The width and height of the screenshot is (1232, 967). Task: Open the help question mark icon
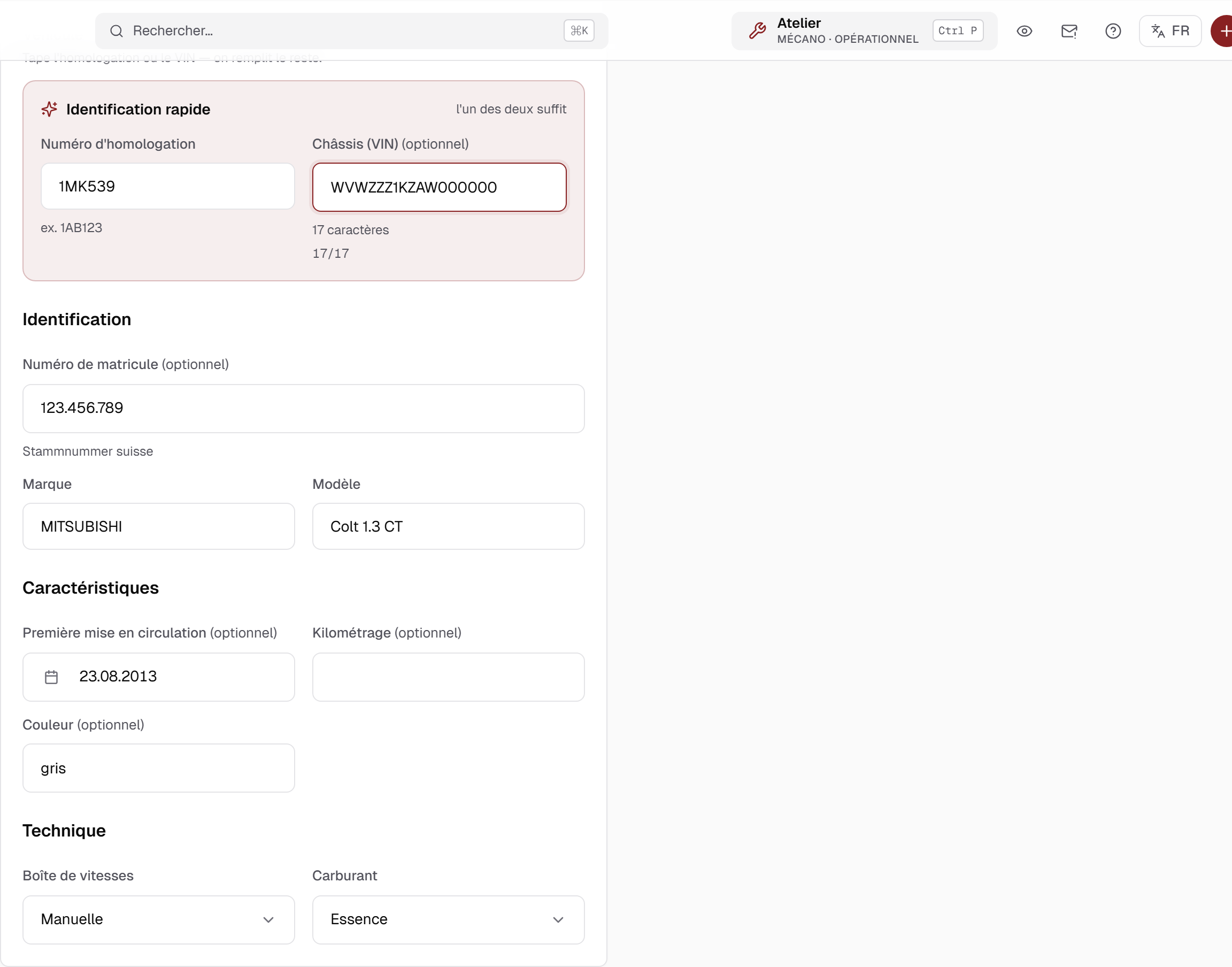point(1113,31)
